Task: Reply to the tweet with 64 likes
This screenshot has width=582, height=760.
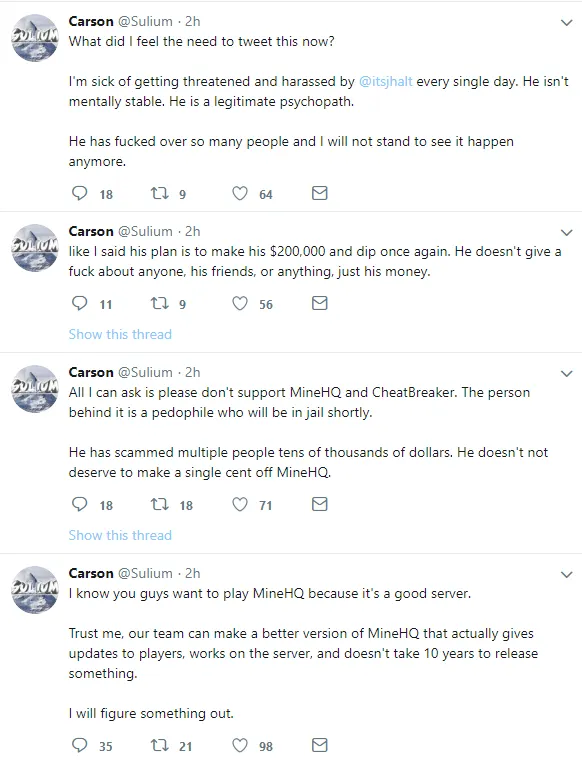Action: point(79,193)
